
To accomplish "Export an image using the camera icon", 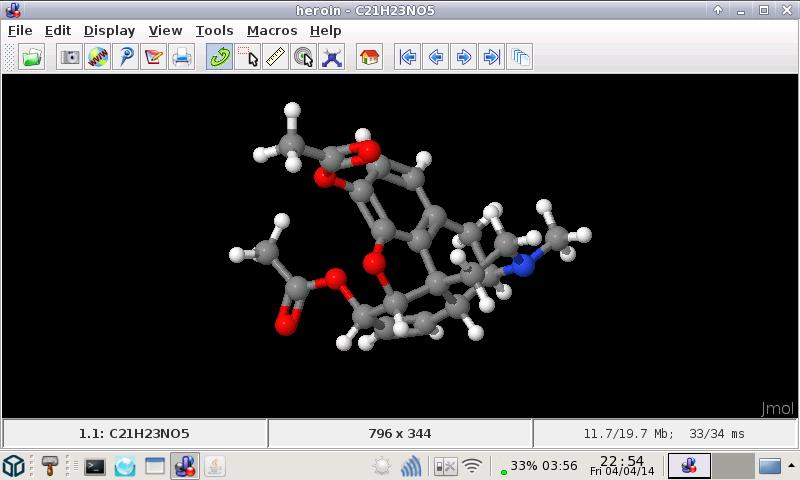I will [x=69, y=57].
